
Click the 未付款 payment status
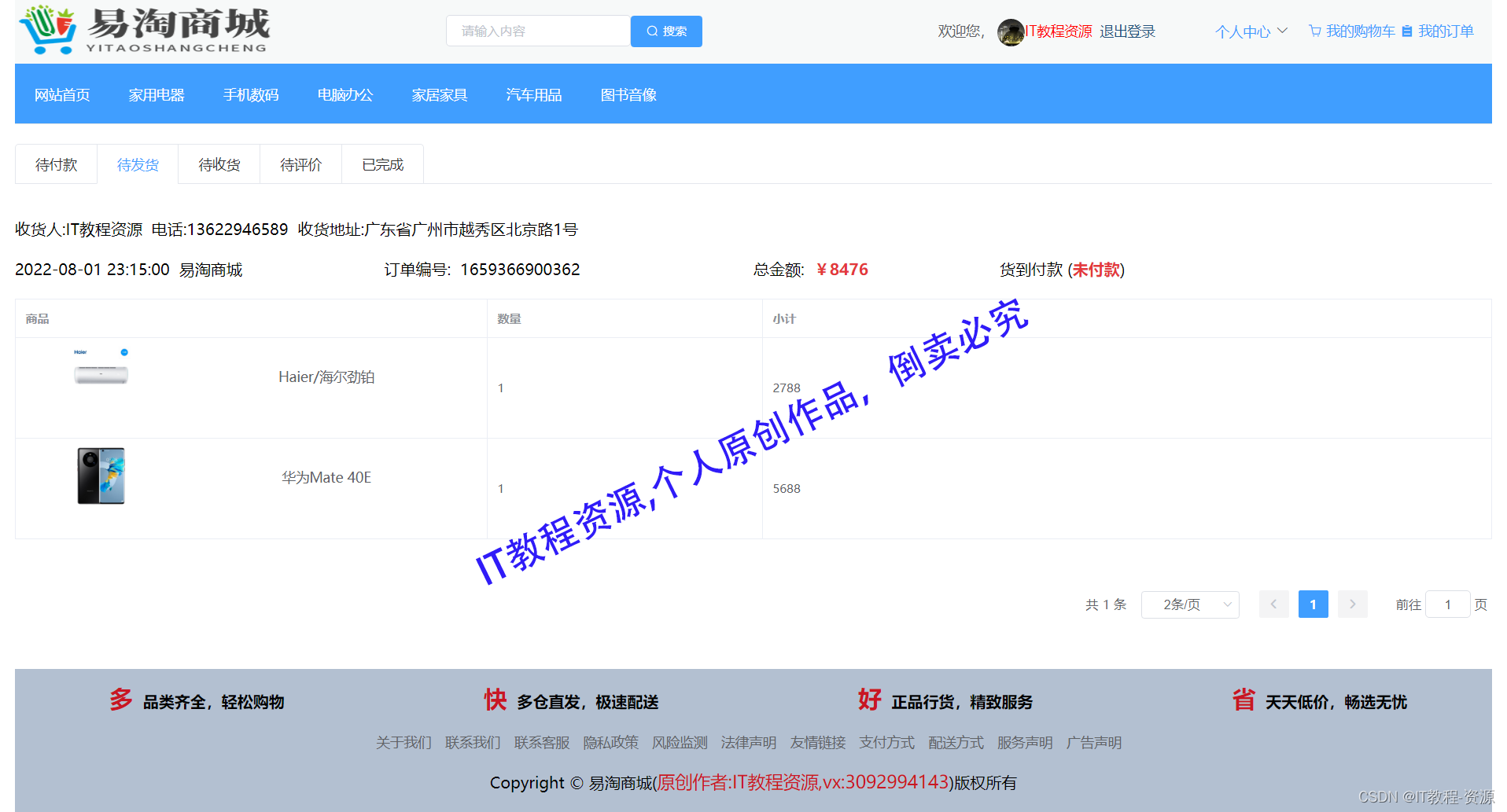click(x=1096, y=270)
